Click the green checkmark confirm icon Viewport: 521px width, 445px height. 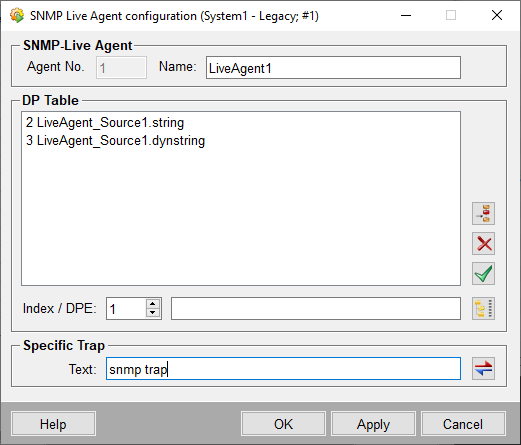pos(483,274)
